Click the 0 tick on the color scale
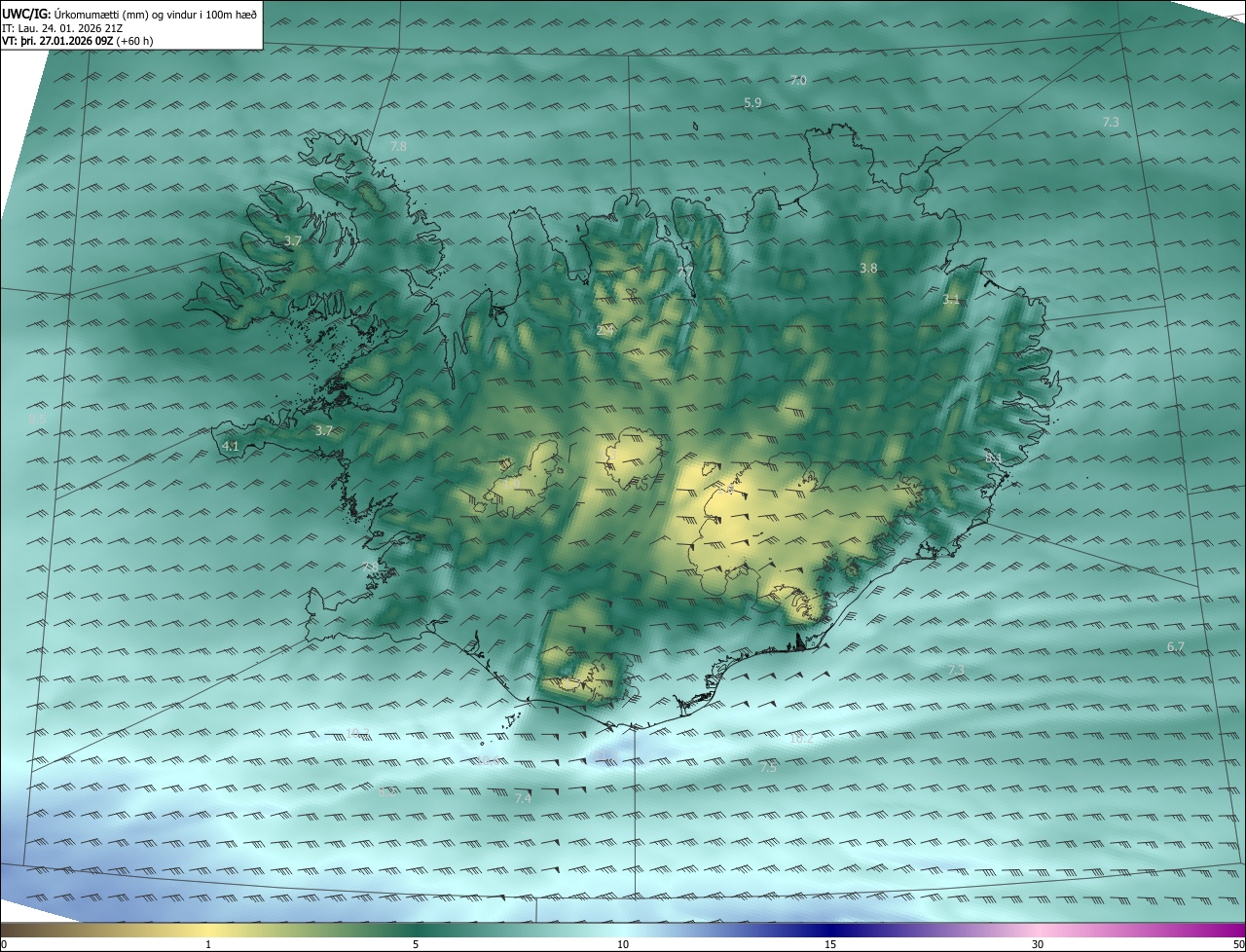This screenshot has height=952, width=1246. coord(4,945)
